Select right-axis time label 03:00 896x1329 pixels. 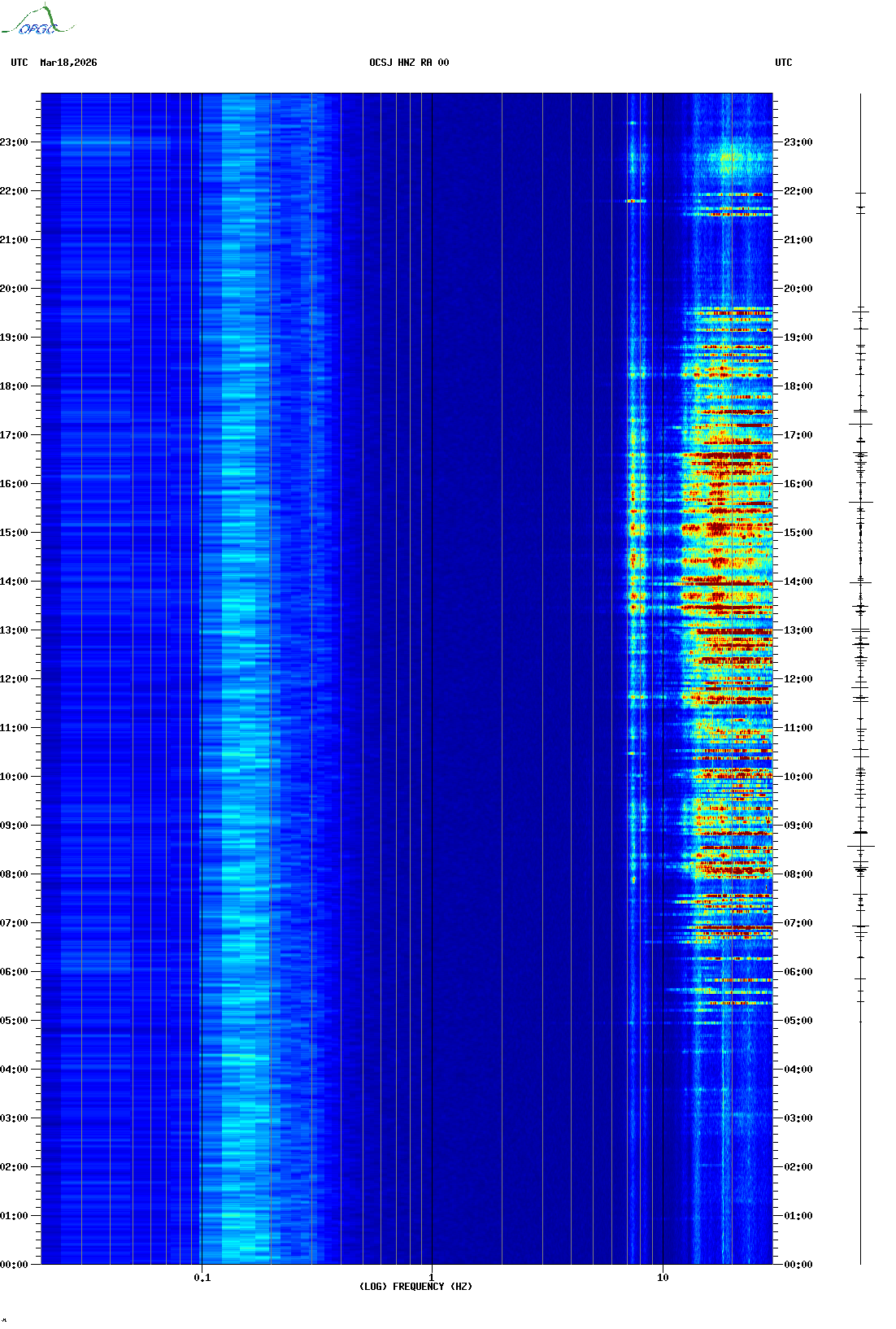click(798, 1118)
